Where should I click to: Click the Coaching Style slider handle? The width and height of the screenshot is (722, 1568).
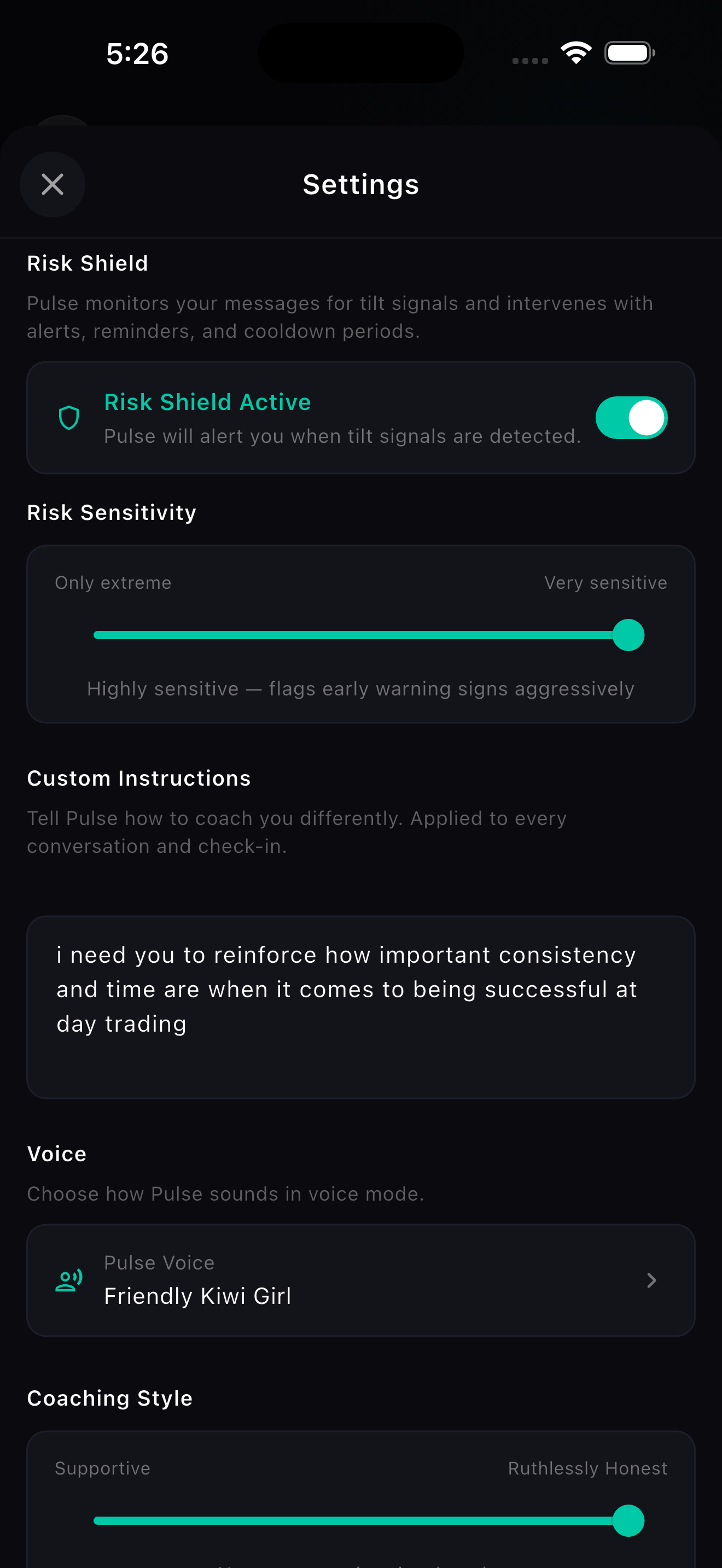click(628, 1520)
